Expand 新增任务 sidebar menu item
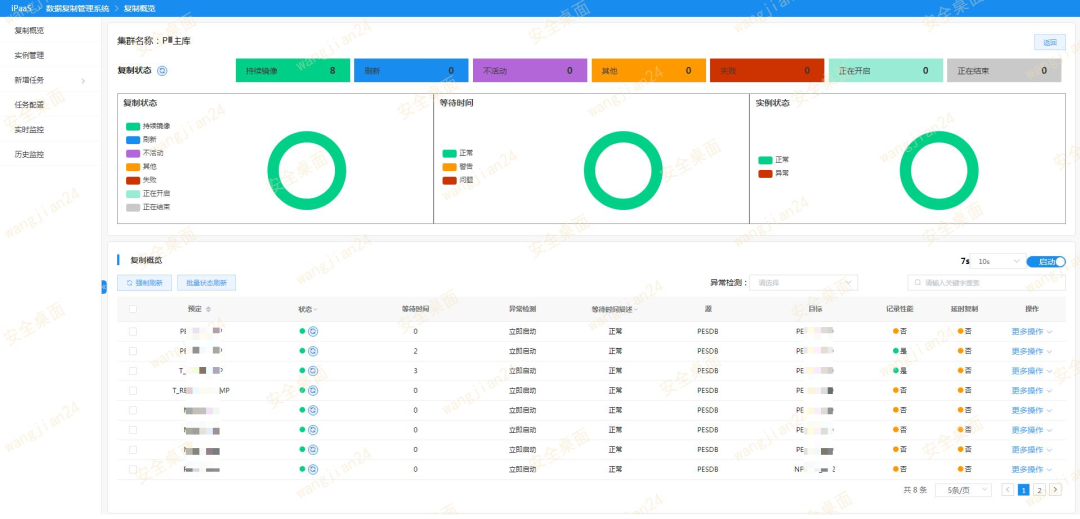Screen dimensions: 1080x519 [50, 80]
